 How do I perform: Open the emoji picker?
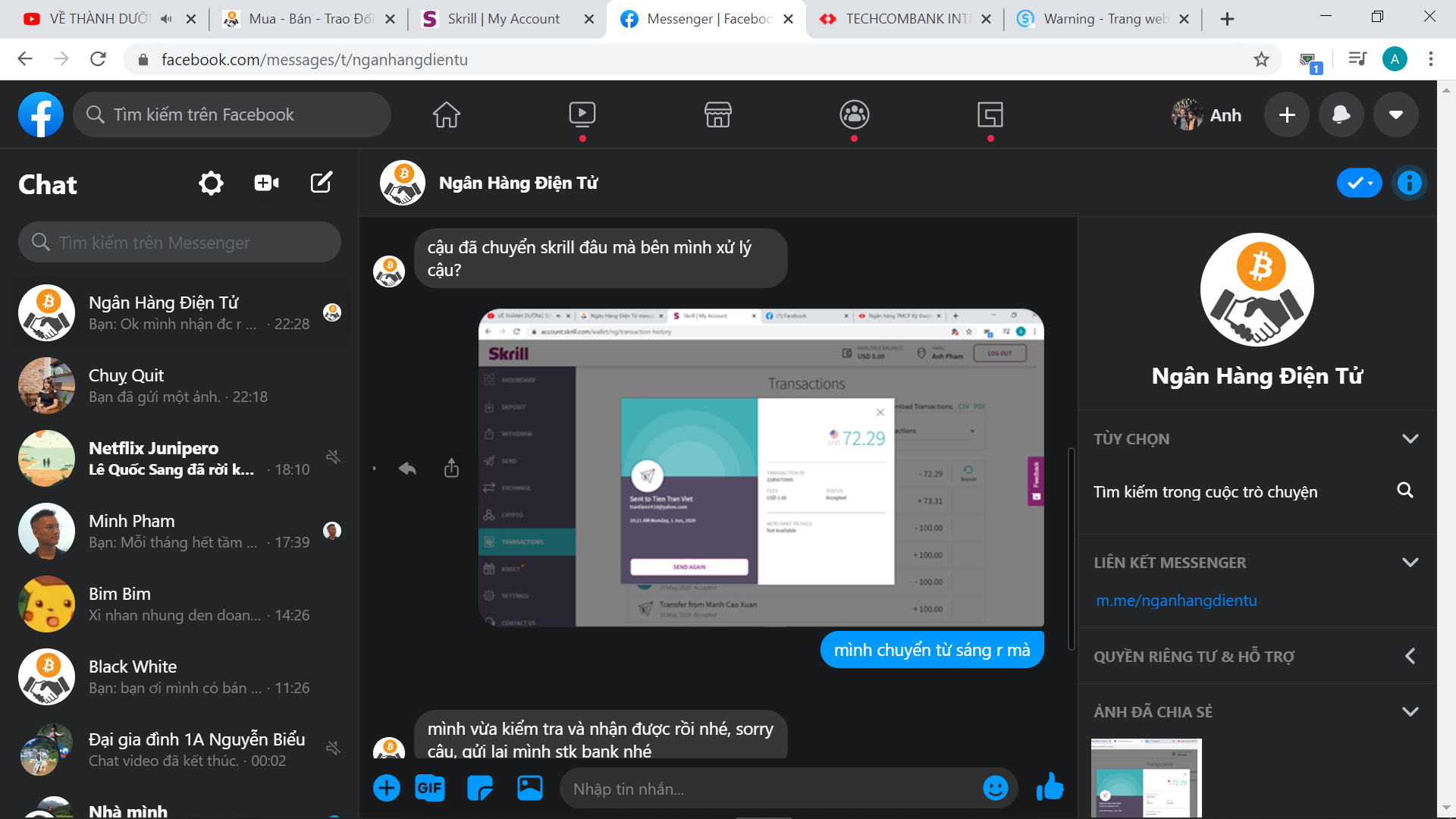(995, 788)
